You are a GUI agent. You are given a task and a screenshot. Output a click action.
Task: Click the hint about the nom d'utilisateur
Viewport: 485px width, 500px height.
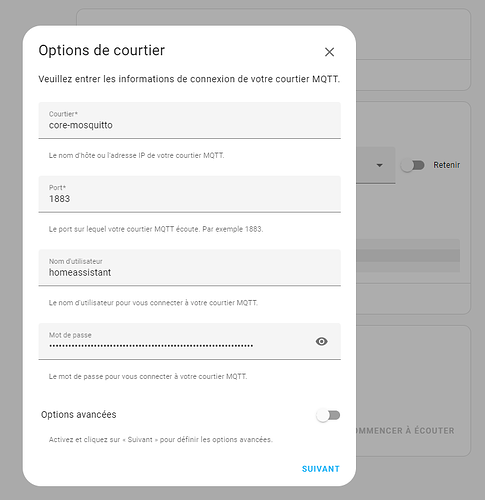pyautogui.click(x=153, y=303)
